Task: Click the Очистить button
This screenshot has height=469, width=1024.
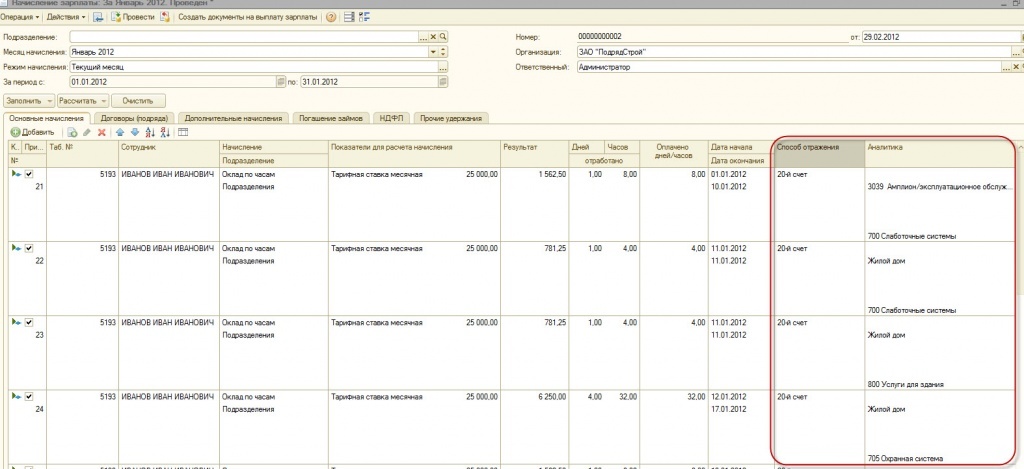Action: pos(138,101)
